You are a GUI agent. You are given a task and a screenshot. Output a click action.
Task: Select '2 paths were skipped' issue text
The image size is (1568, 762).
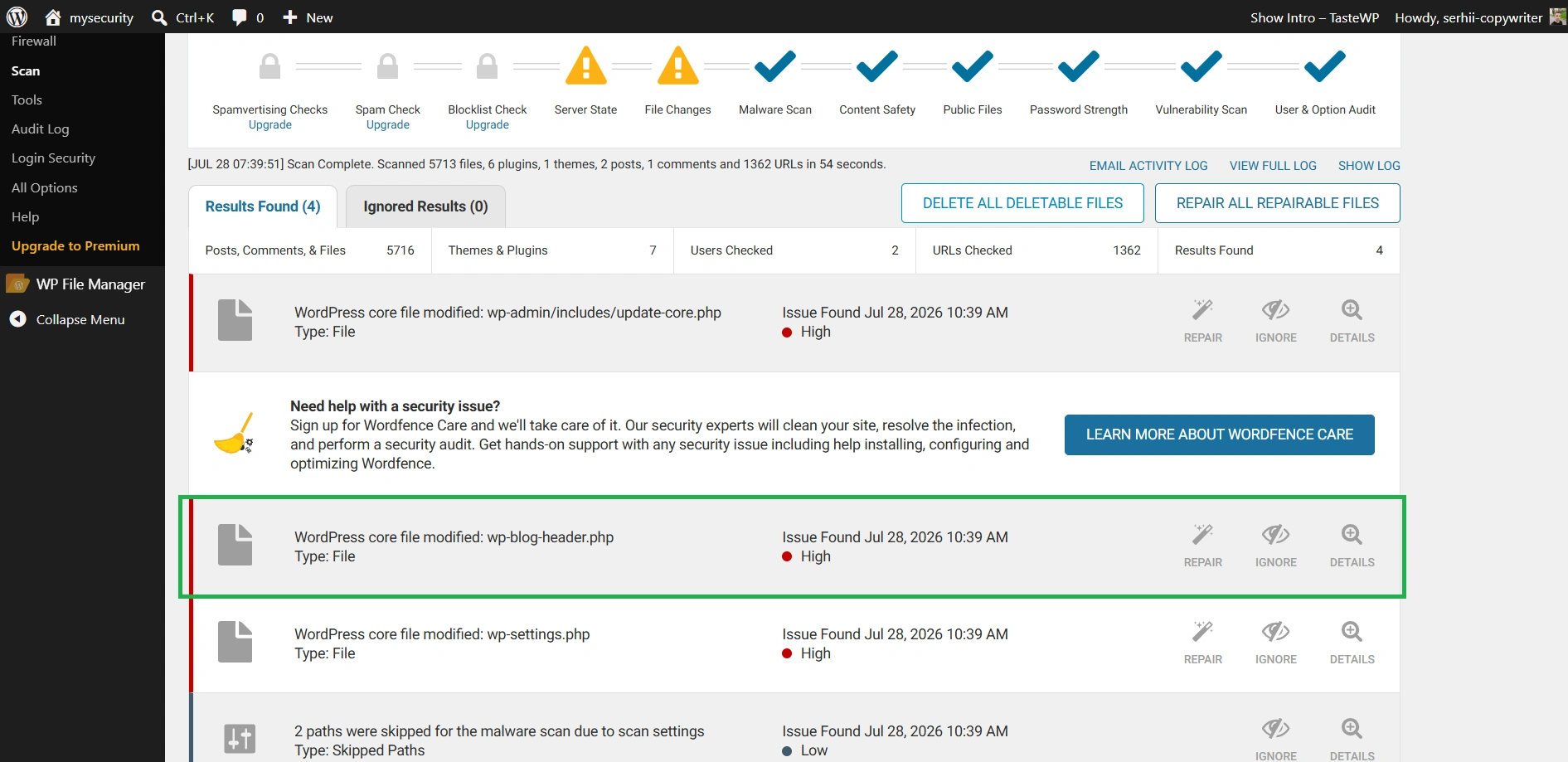[x=499, y=731]
